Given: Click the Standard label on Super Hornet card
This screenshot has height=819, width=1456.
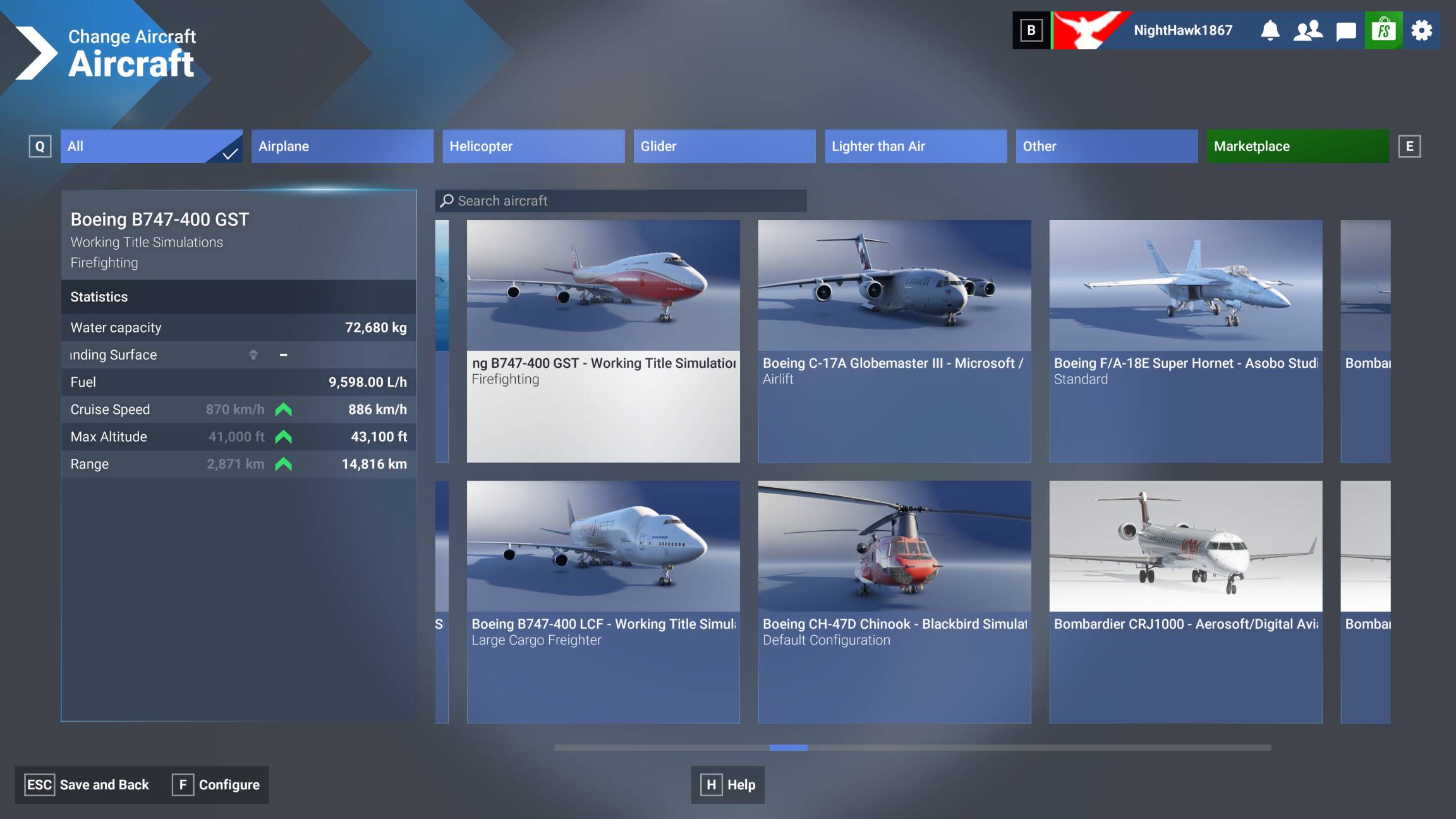Looking at the screenshot, I should pyautogui.click(x=1081, y=379).
